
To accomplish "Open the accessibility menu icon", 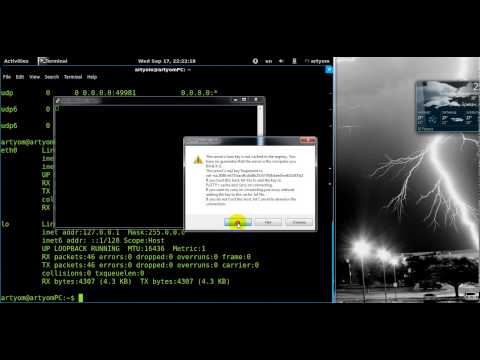I will point(255,61).
